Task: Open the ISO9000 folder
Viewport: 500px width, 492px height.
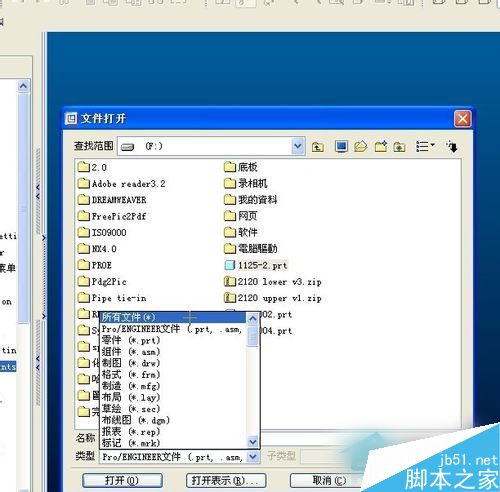Action: (102, 232)
